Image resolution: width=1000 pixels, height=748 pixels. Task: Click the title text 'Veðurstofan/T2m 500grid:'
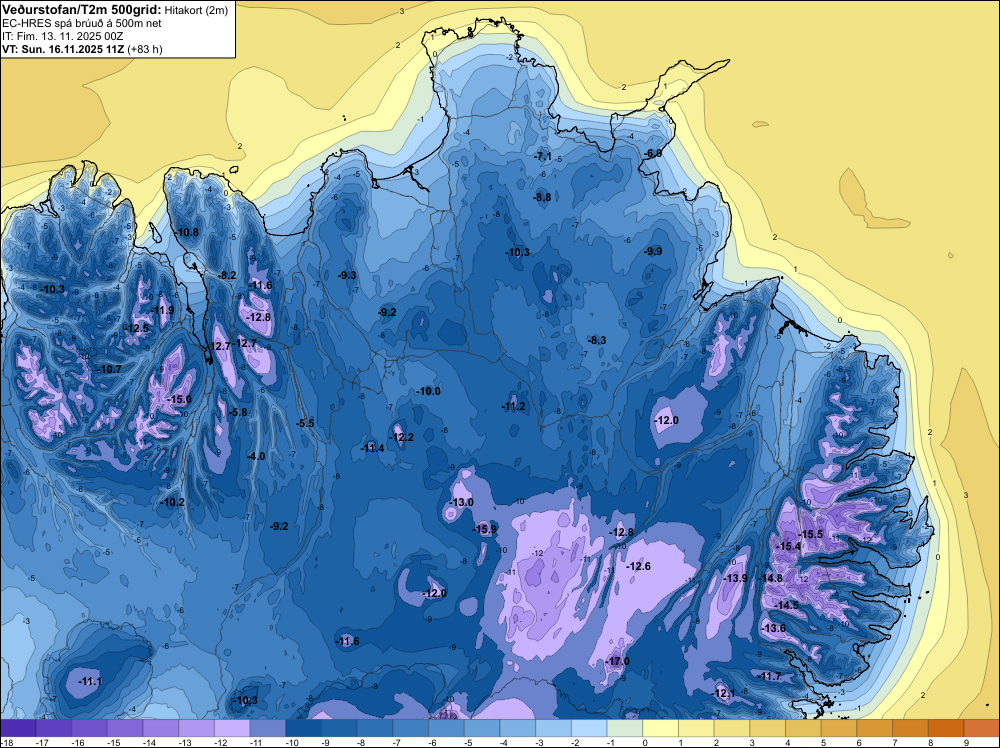coord(82,9)
